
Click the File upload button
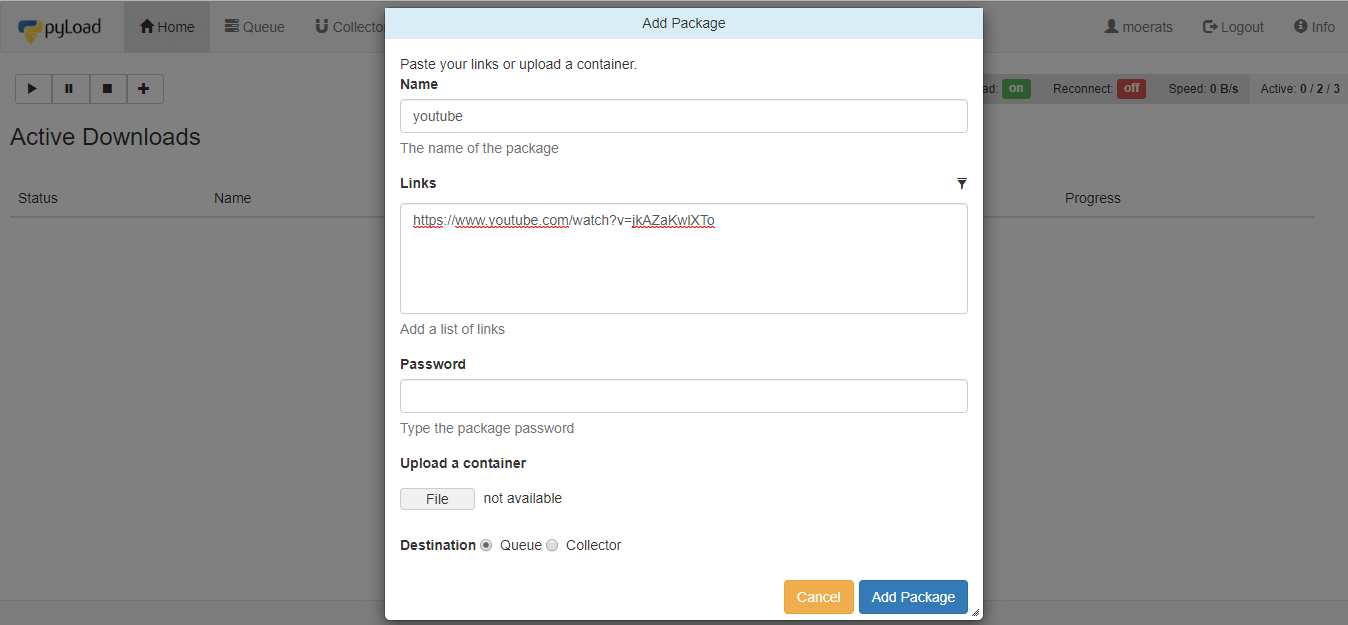point(437,499)
